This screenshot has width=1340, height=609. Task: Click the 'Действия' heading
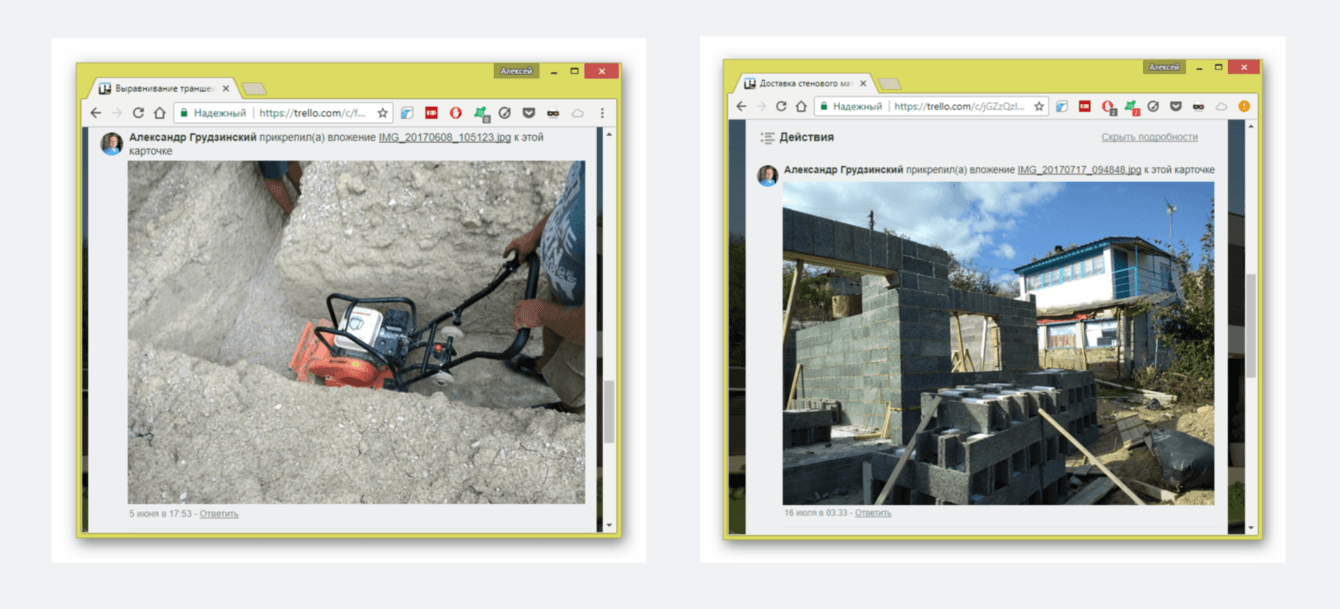(x=806, y=137)
